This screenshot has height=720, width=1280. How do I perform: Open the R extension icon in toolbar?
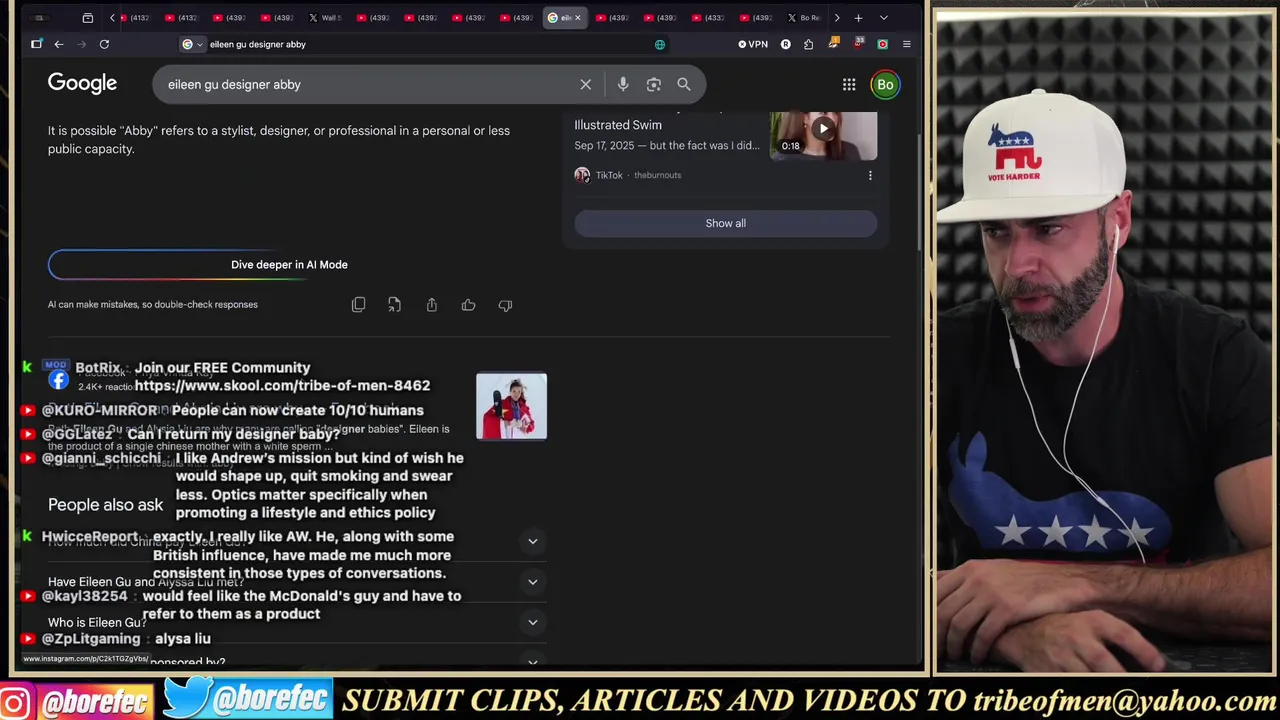click(x=785, y=44)
